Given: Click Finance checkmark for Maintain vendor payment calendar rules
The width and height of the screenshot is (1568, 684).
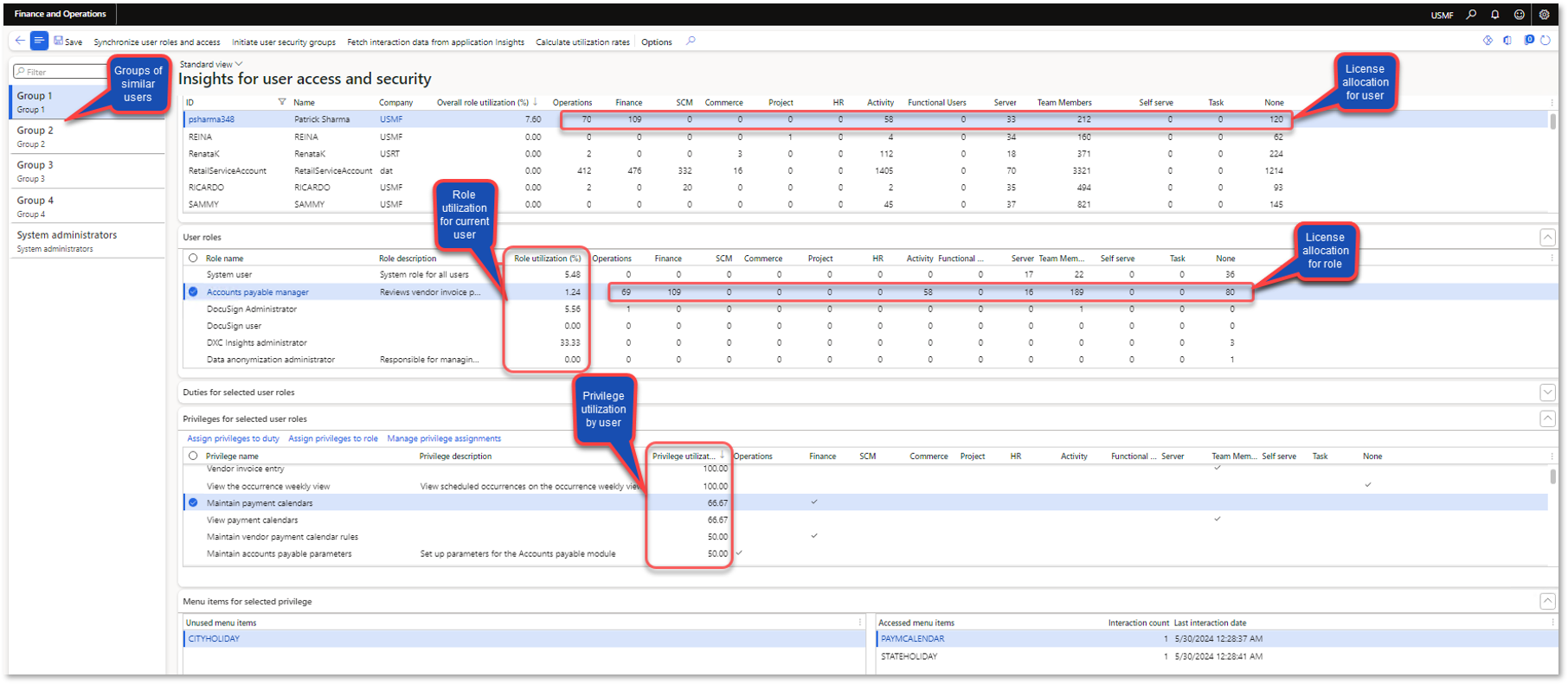Looking at the screenshot, I should pos(814,535).
